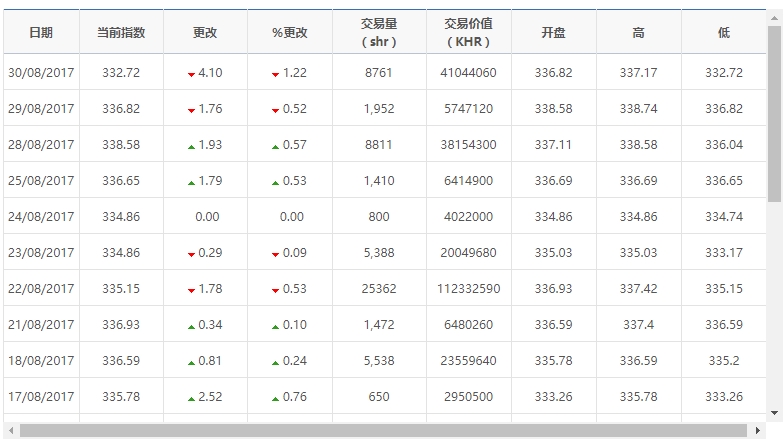The width and height of the screenshot is (784, 447).
Task: Click trade value 112332590 cell
Action: (x=468, y=289)
